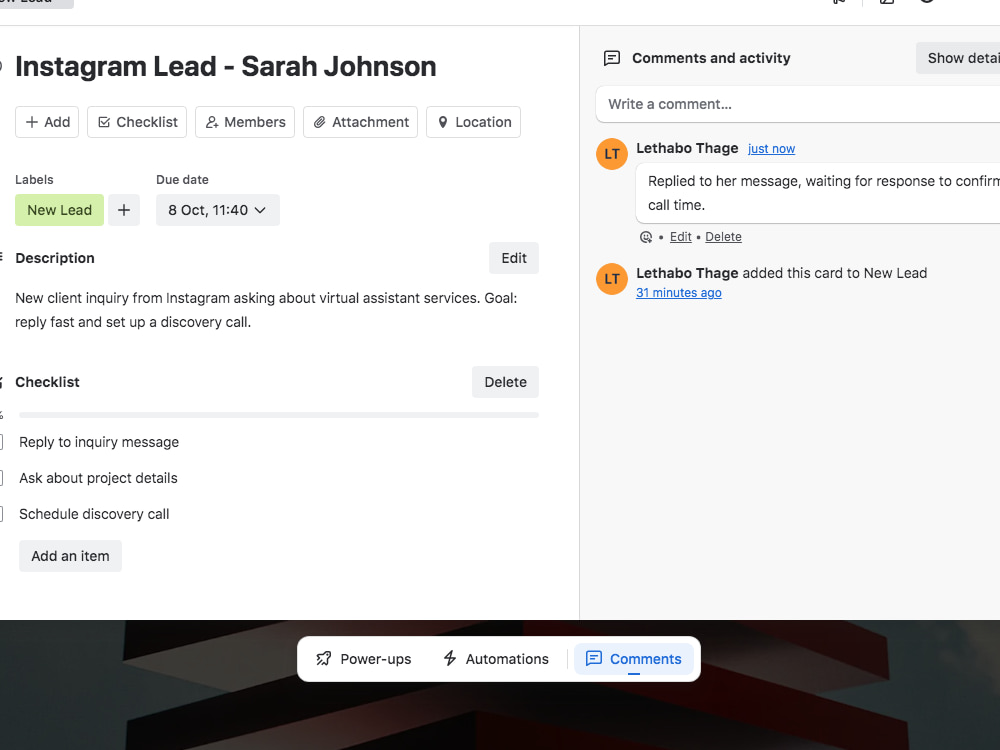Image resolution: width=1000 pixels, height=750 pixels.
Task: Click Lethabo Thage name in the comment
Action: pos(687,148)
